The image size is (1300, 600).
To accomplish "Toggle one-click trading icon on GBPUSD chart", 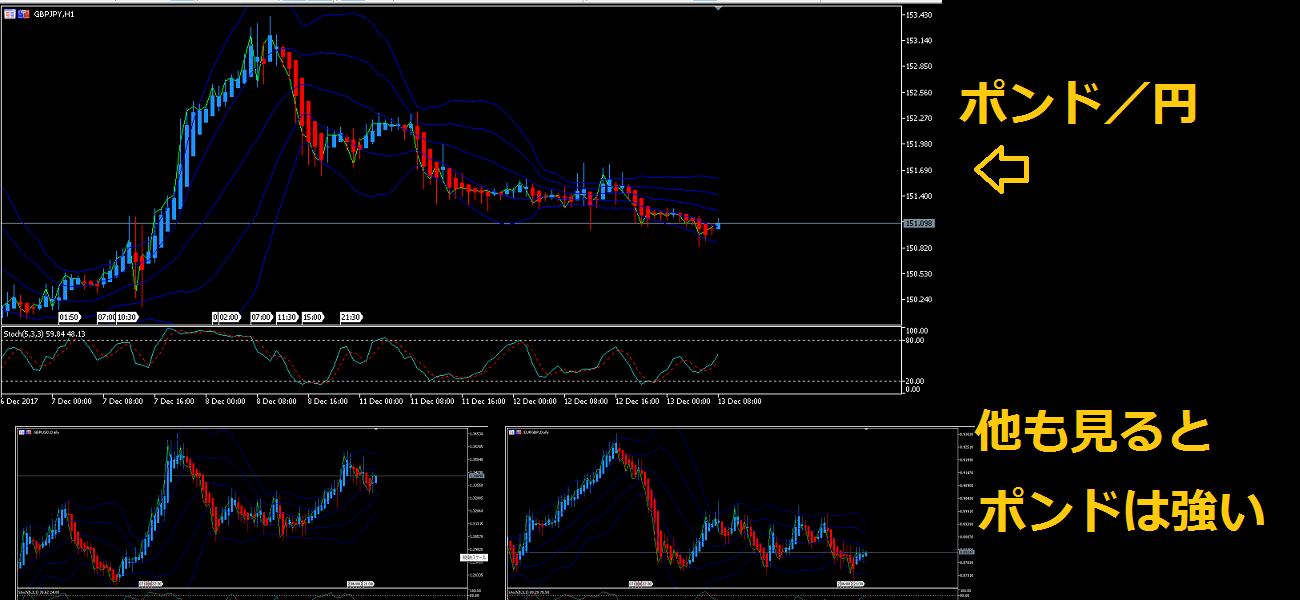I will point(22,433).
